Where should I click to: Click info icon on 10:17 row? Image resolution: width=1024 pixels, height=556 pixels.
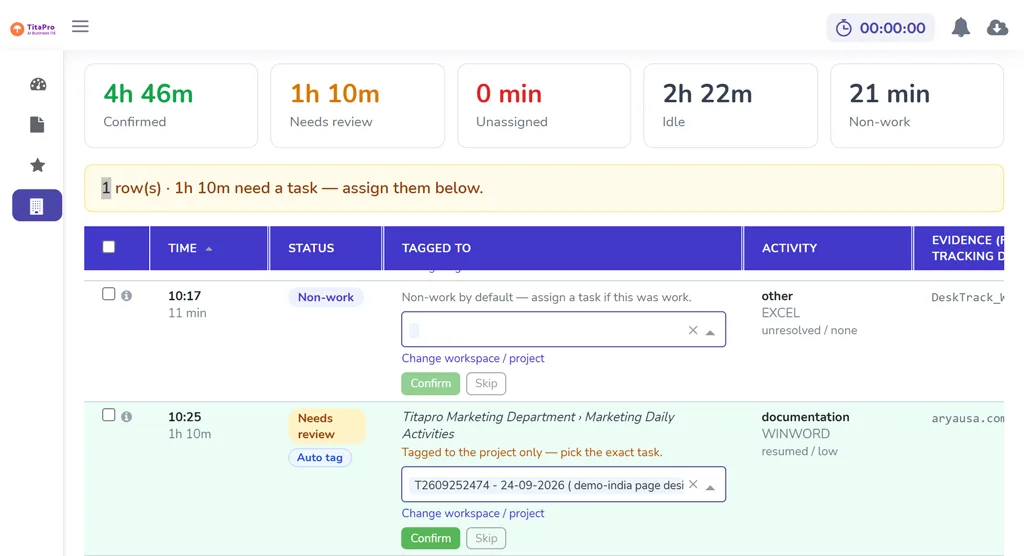127,296
